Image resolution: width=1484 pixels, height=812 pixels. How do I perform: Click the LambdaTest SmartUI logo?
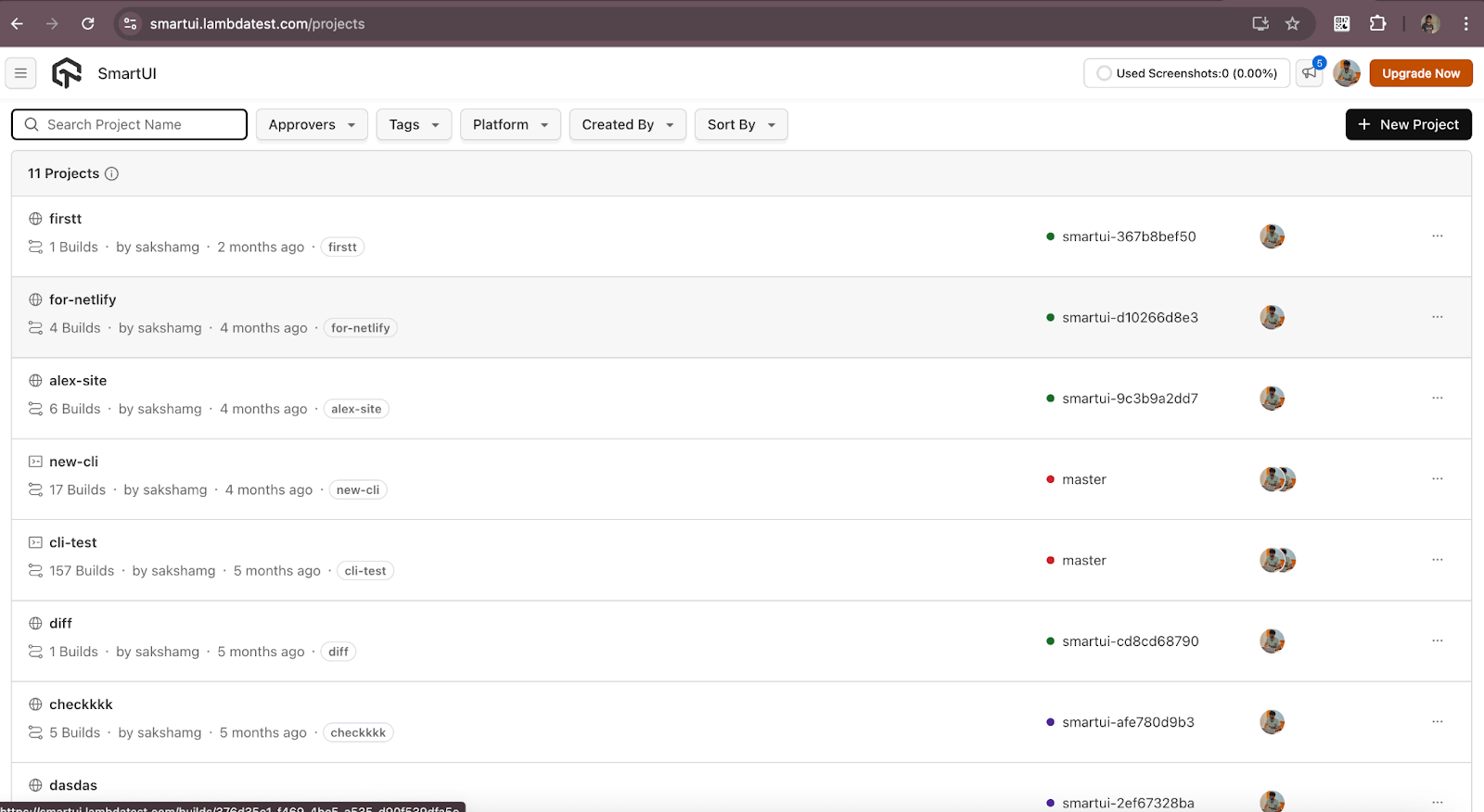(67, 73)
